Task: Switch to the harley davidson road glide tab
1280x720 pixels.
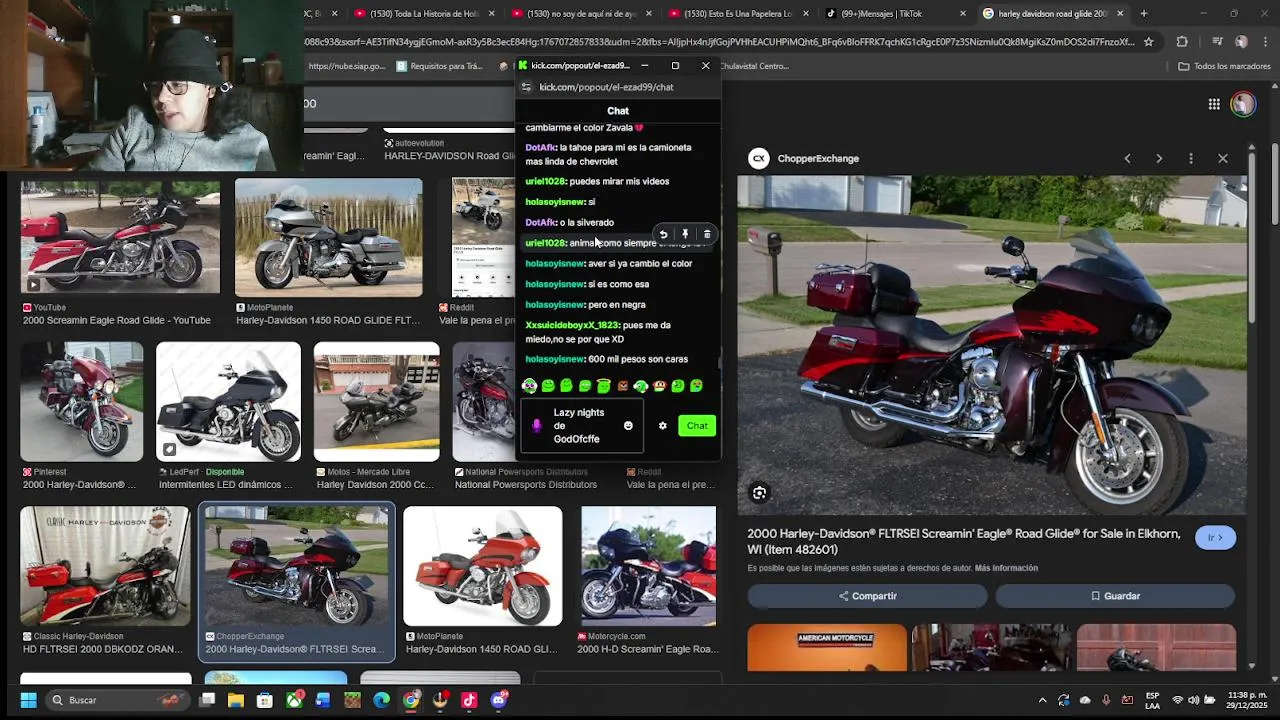Action: tap(1052, 14)
